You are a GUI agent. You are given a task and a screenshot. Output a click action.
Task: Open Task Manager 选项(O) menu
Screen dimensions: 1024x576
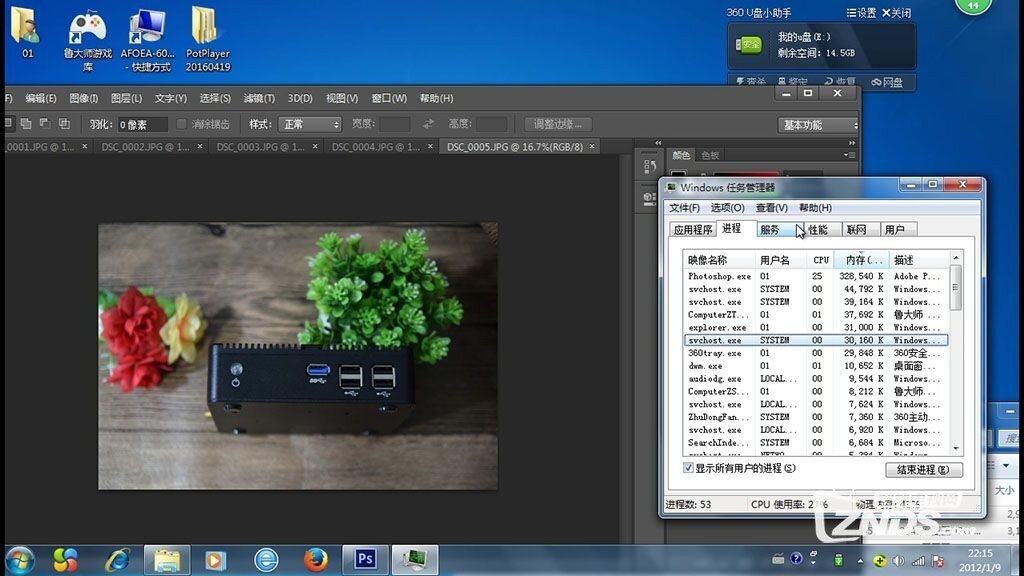728,208
